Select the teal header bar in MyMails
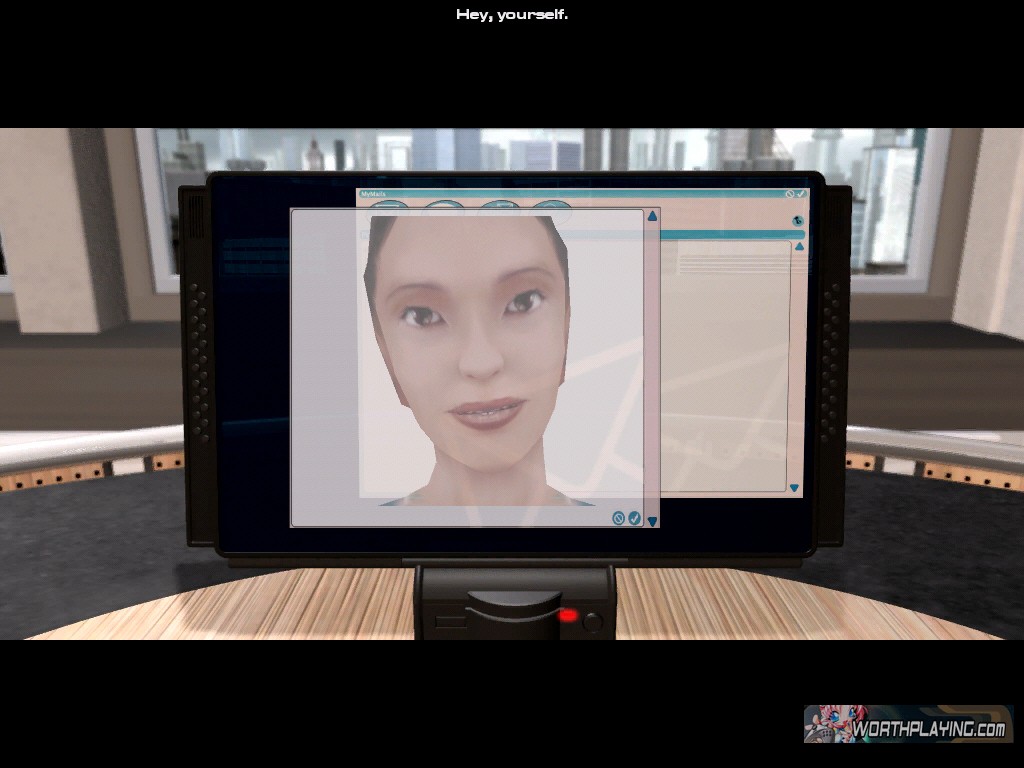 730,234
